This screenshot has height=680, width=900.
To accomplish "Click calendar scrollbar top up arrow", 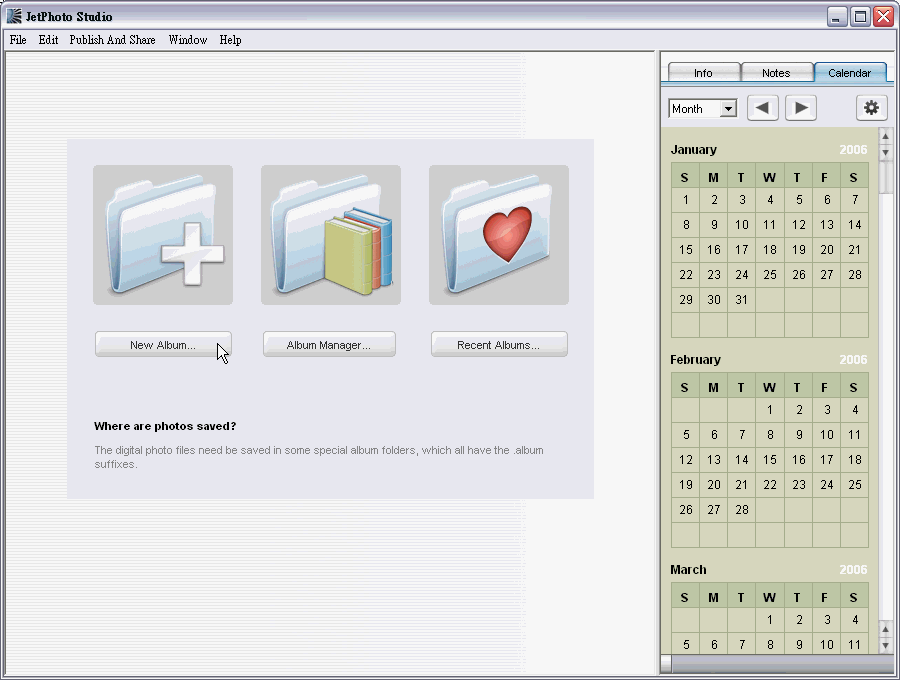I will pos(885,137).
